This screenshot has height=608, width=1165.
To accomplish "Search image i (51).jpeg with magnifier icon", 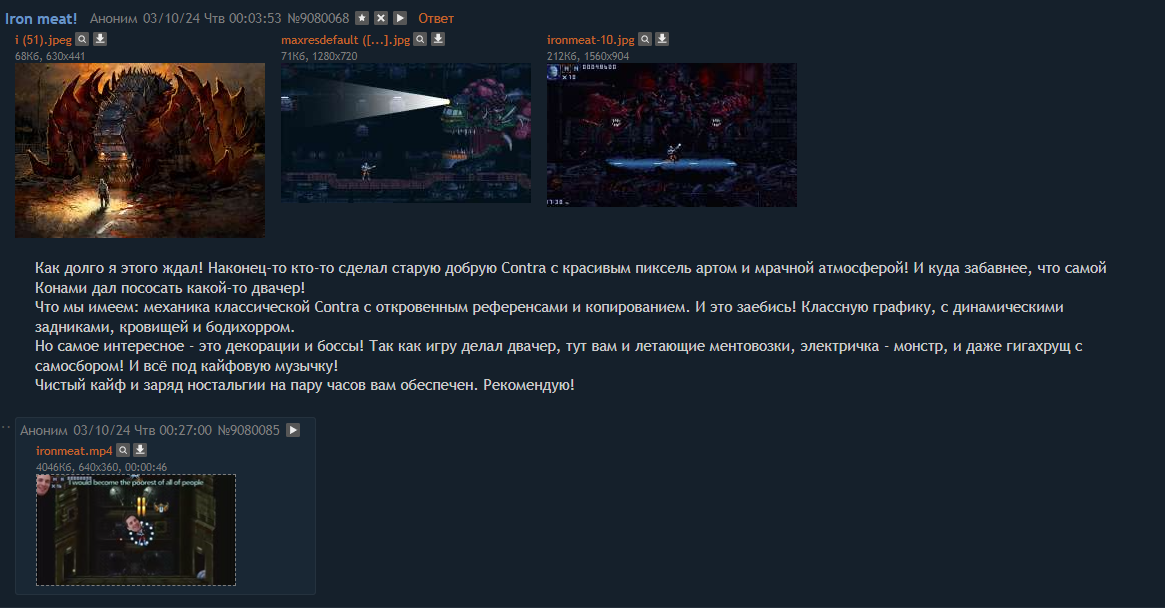I will 82,39.
